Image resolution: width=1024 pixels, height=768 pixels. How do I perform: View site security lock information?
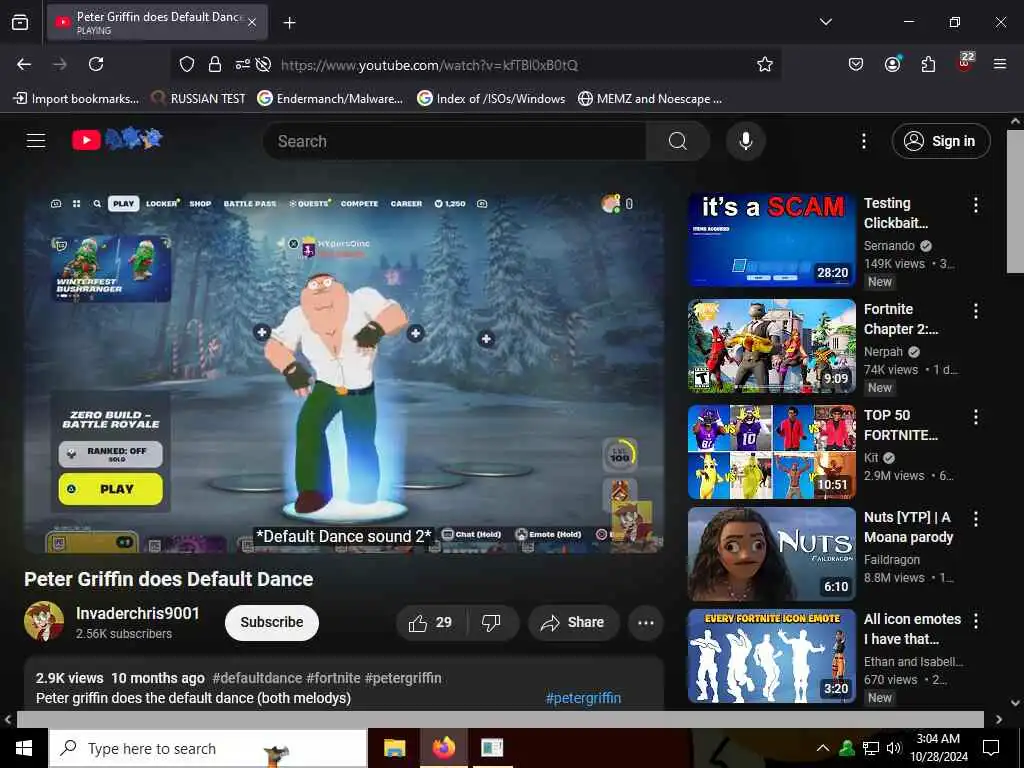point(214,64)
